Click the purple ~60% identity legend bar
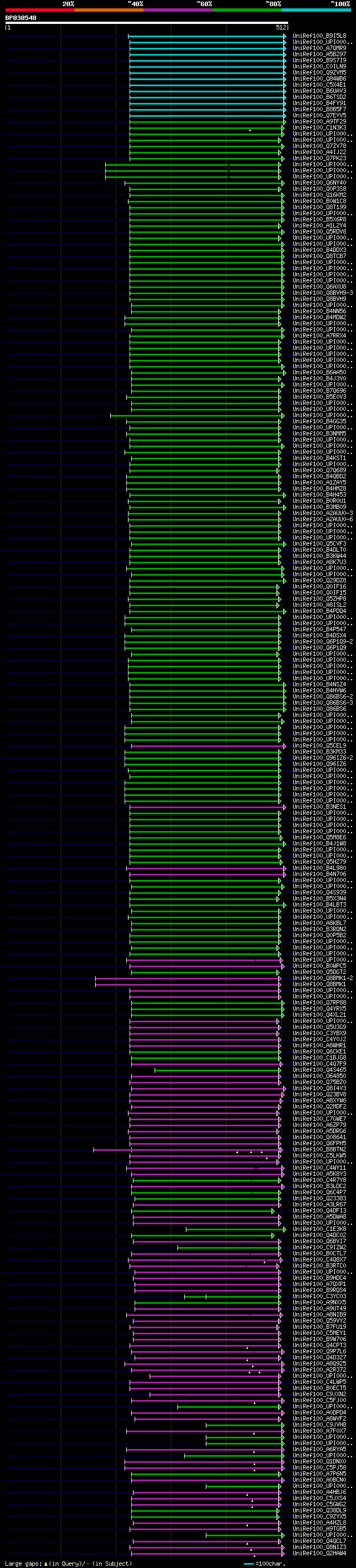This screenshot has width=356, height=1568. pos(179,10)
